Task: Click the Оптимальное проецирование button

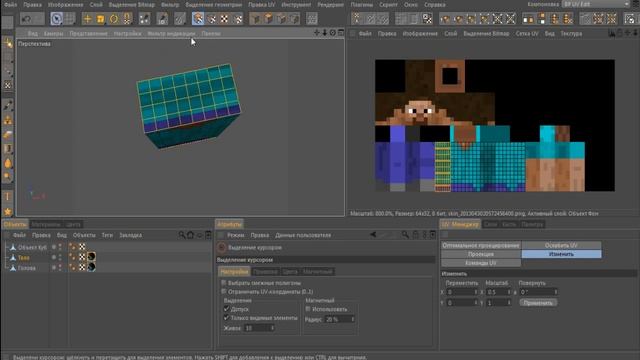Action: point(481,245)
